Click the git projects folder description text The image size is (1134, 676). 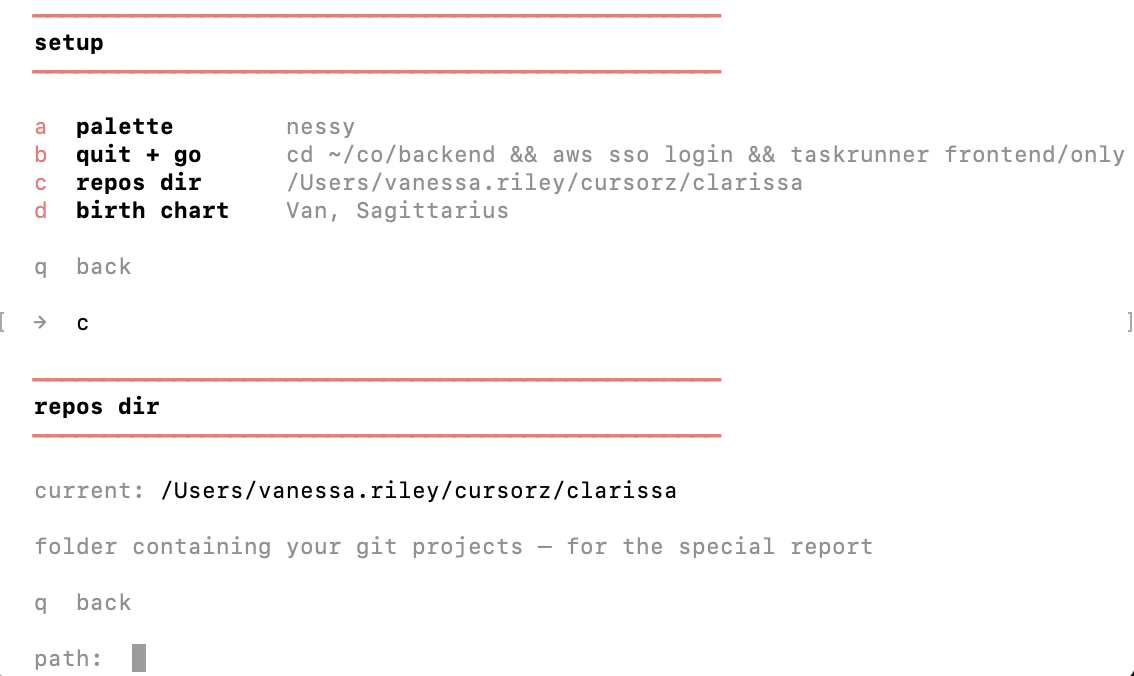pos(453,547)
